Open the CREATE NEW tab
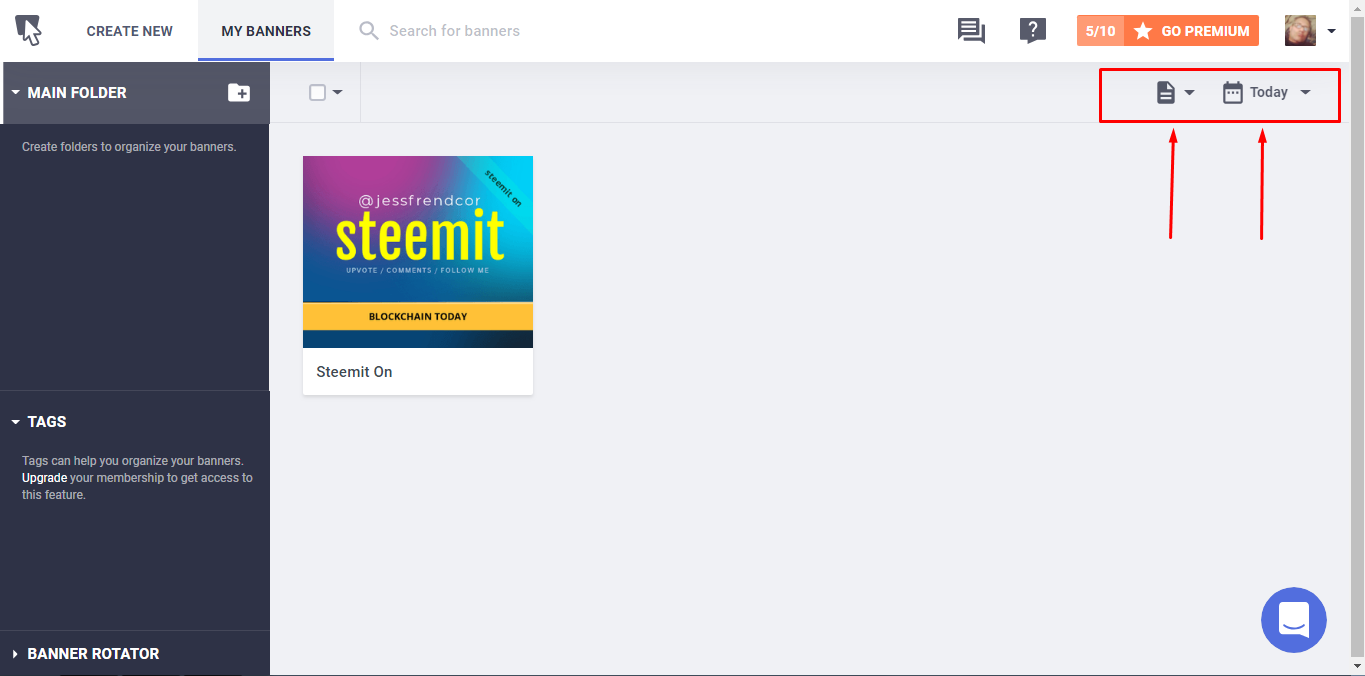 (130, 31)
